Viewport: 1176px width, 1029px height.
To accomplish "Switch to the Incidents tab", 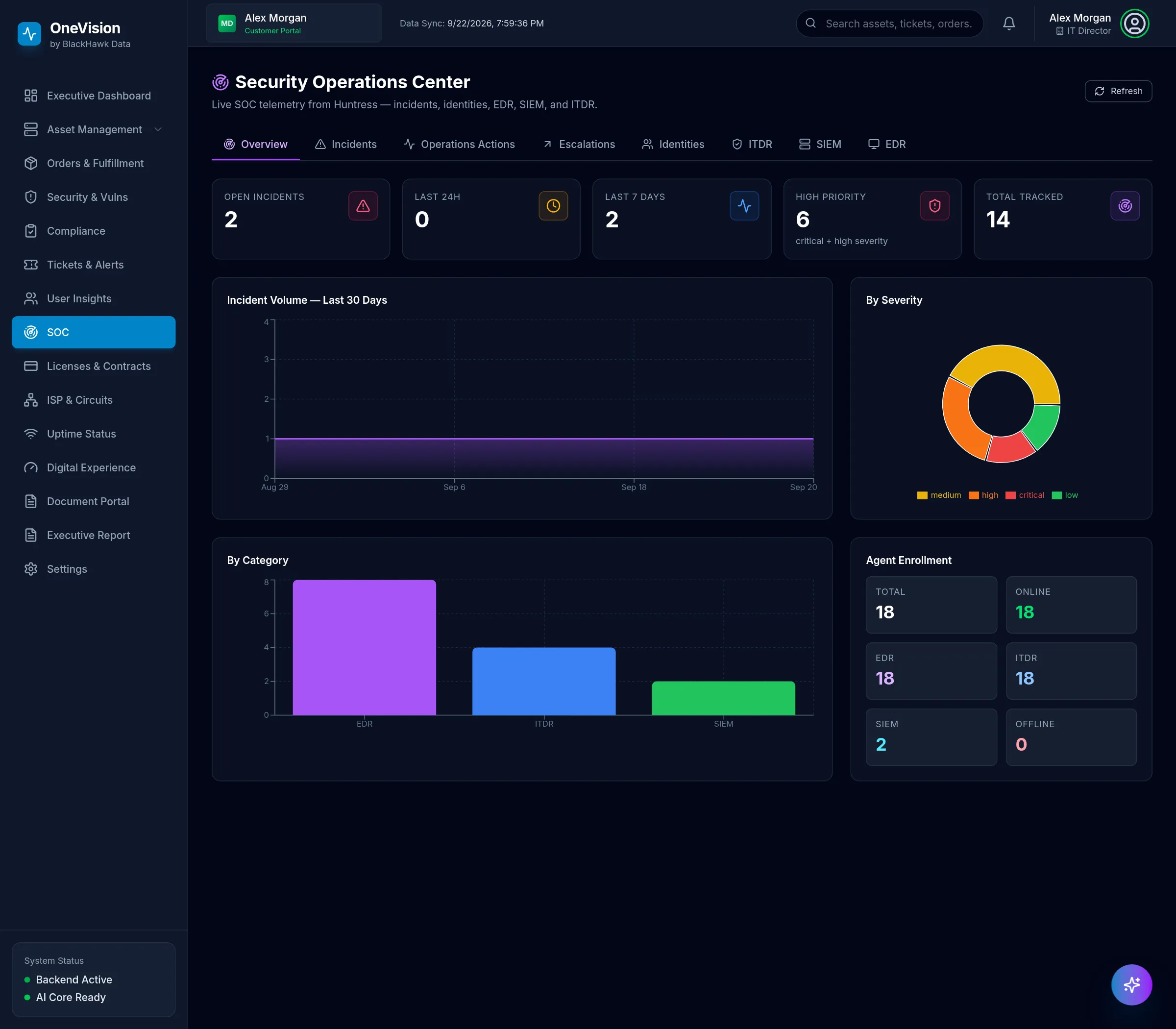I will coord(345,144).
